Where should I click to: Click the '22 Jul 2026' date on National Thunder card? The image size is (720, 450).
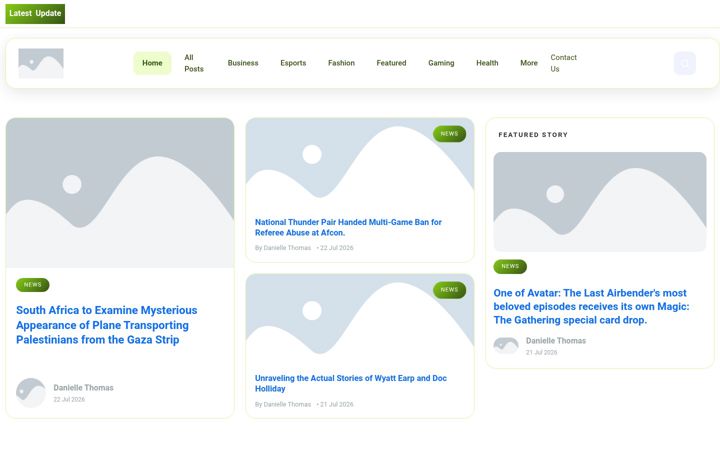pos(337,248)
